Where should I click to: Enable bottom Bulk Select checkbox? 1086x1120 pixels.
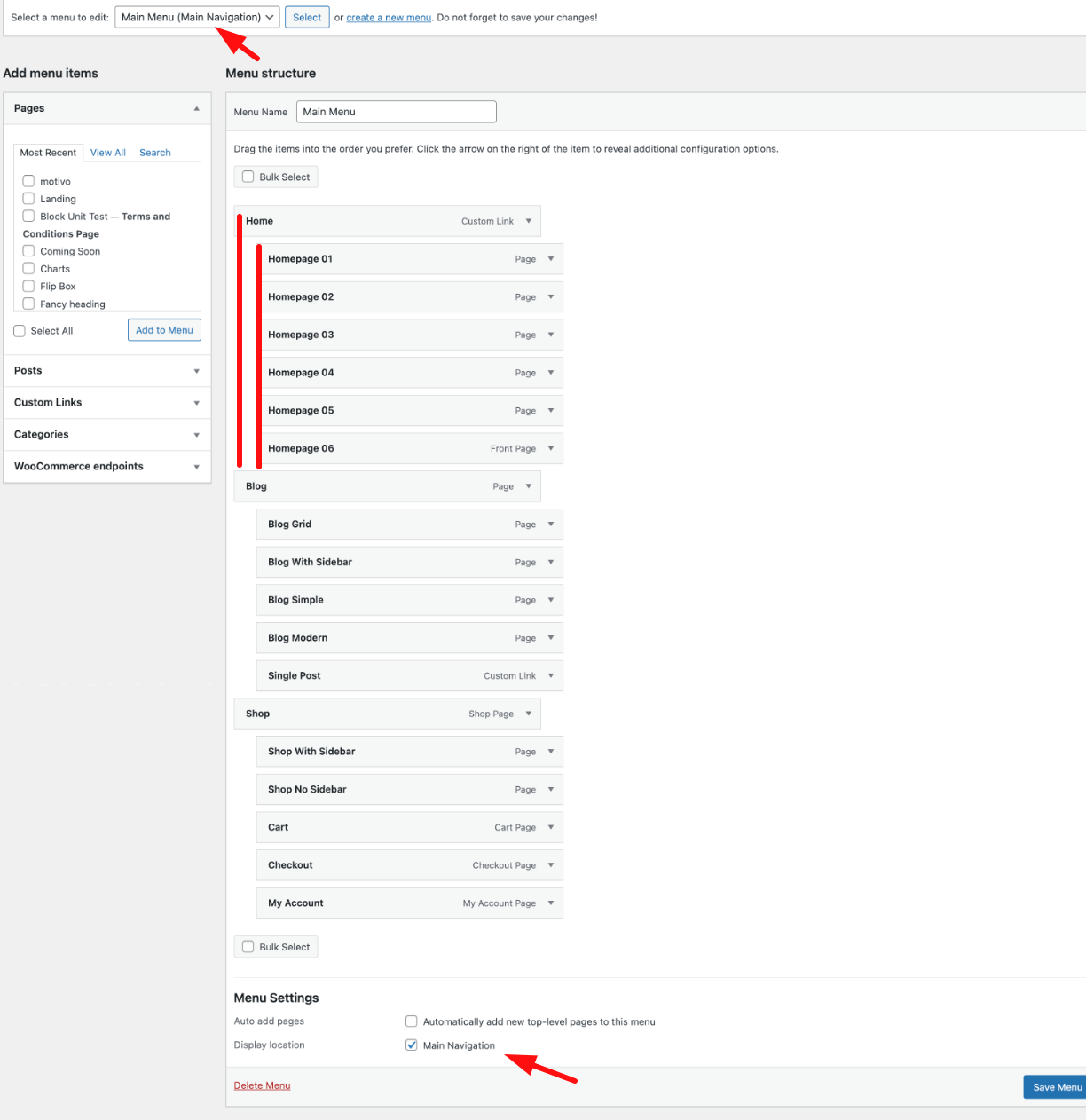(x=248, y=947)
